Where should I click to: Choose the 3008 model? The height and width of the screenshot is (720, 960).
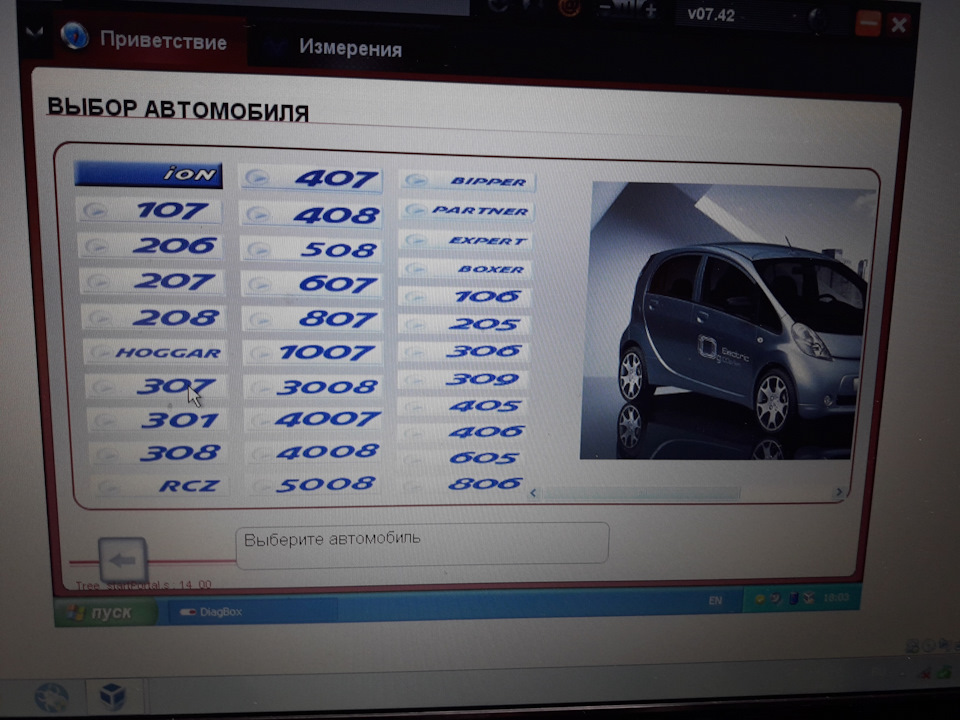(x=313, y=387)
